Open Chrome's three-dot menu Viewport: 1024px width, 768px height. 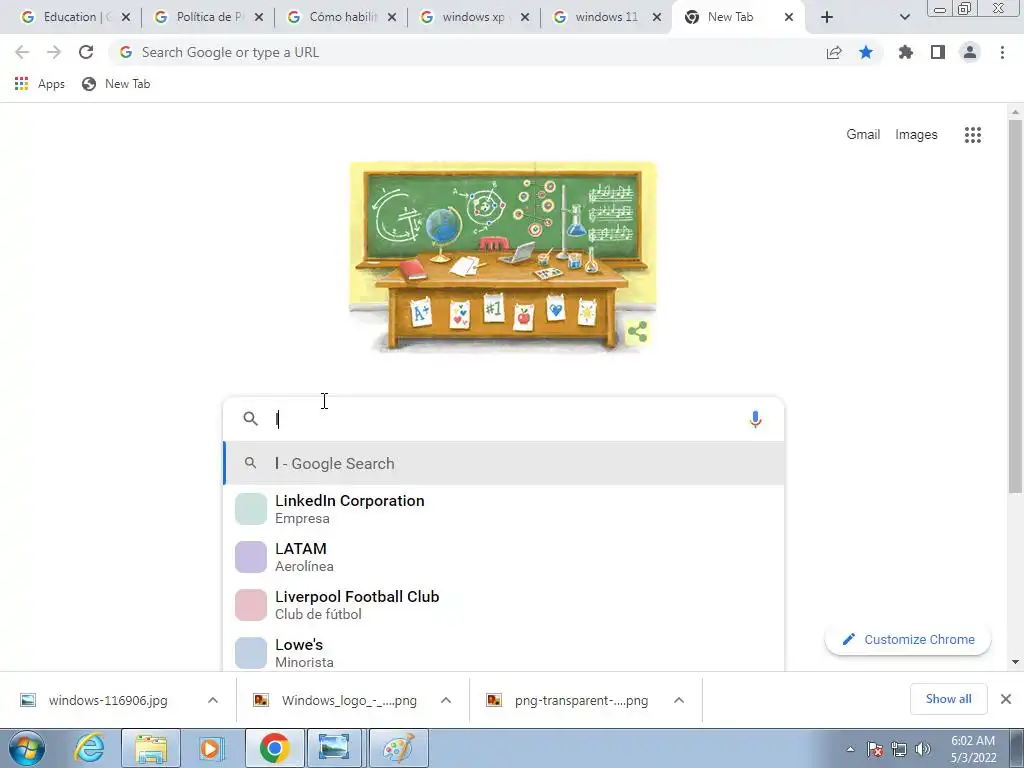1002,52
